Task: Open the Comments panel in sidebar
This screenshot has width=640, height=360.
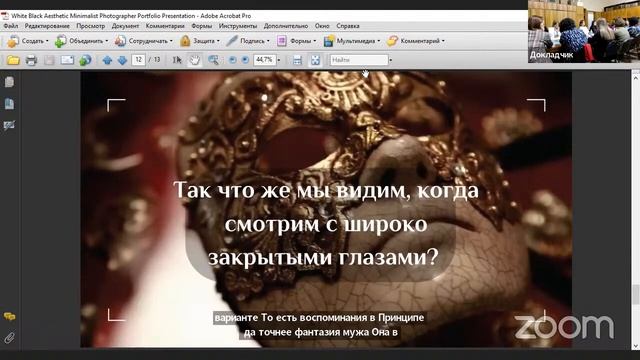Action: [x=9, y=316]
